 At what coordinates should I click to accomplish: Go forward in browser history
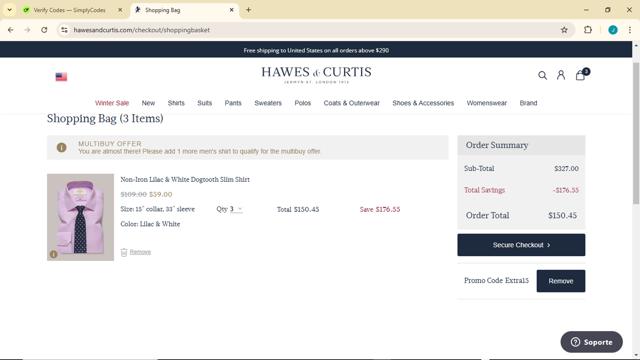(27, 30)
